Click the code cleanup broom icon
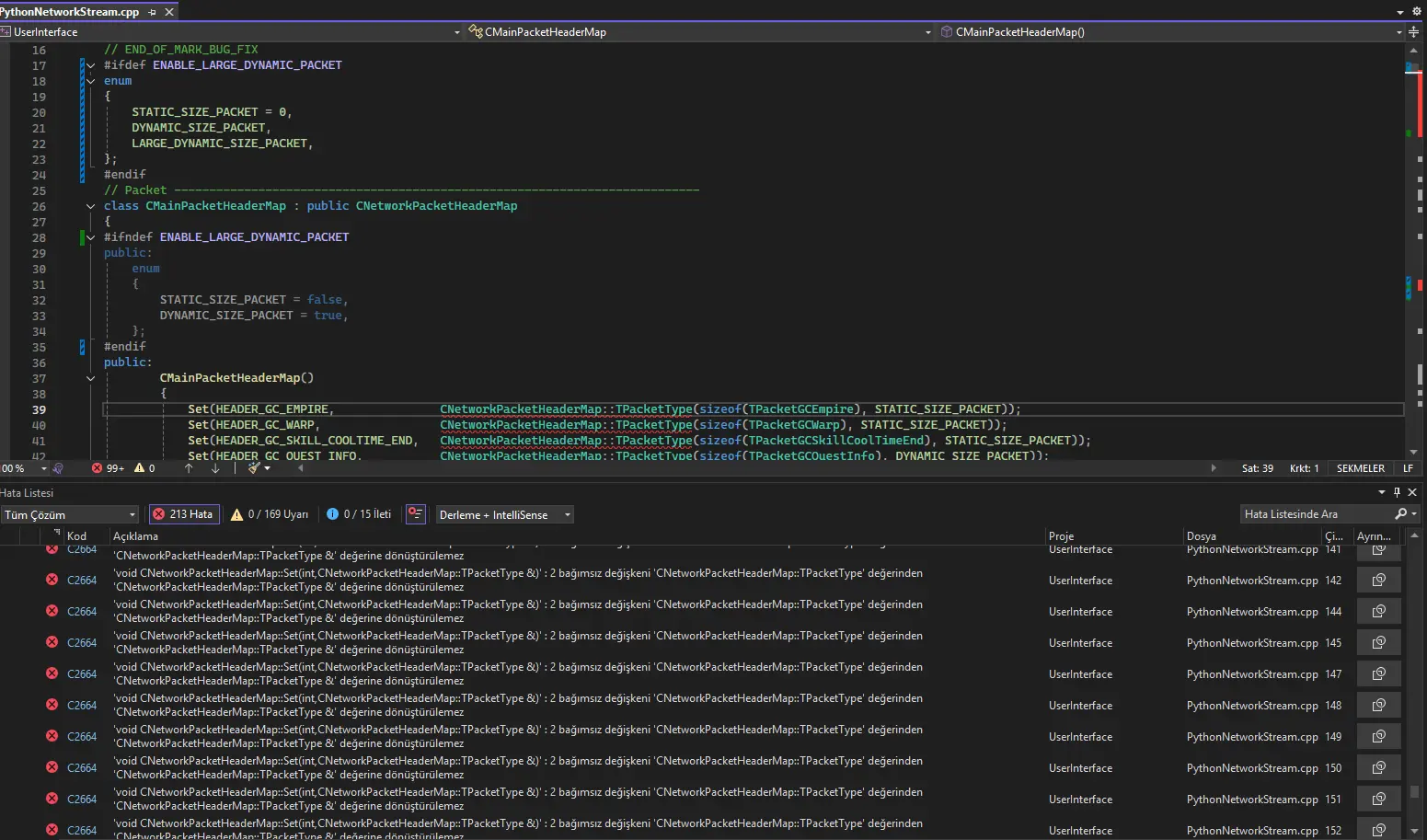Viewport: 1427px width, 840px height. 254,468
